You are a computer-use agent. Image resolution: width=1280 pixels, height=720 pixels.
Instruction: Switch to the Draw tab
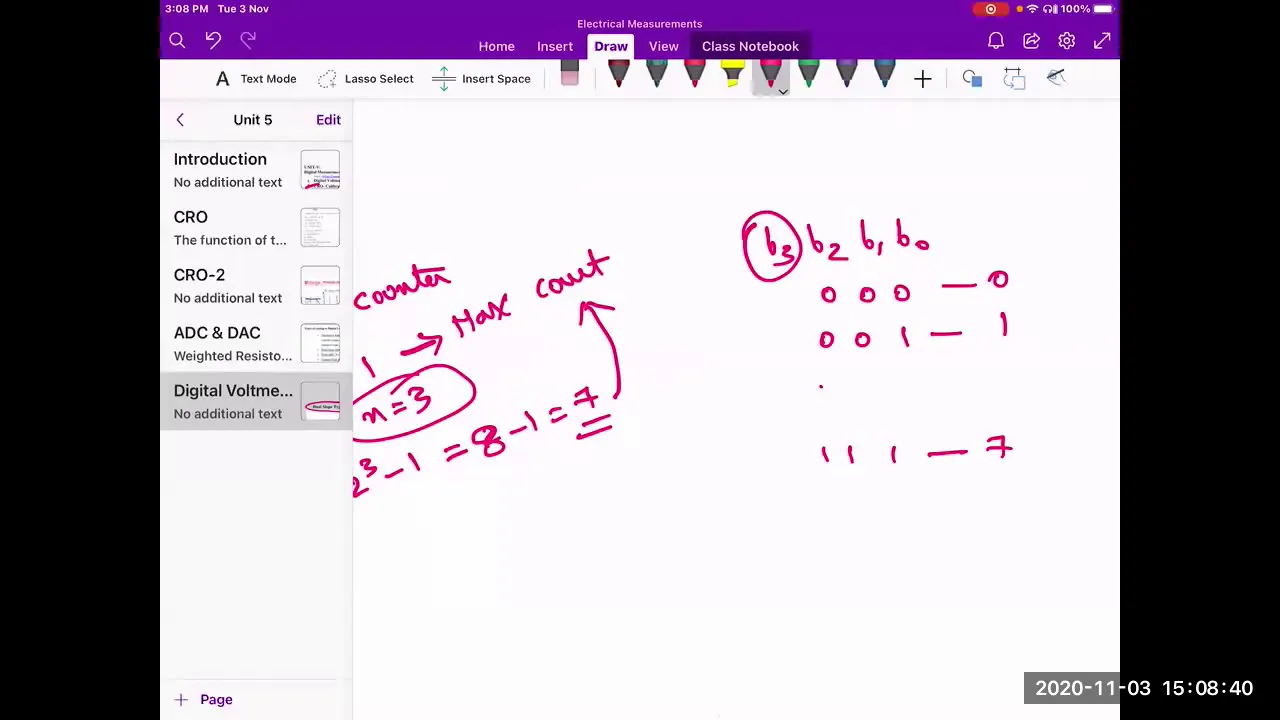[611, 46]
